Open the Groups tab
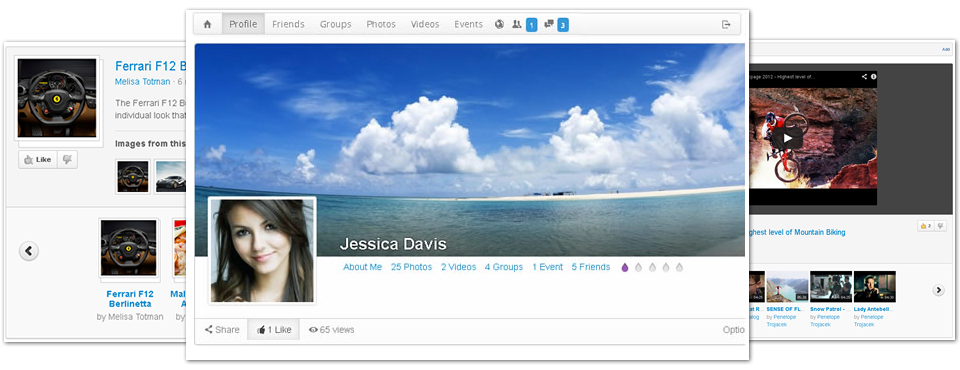The width and height of the screenshot is (960, 370). pyautogui.click(x=336, y=25)
